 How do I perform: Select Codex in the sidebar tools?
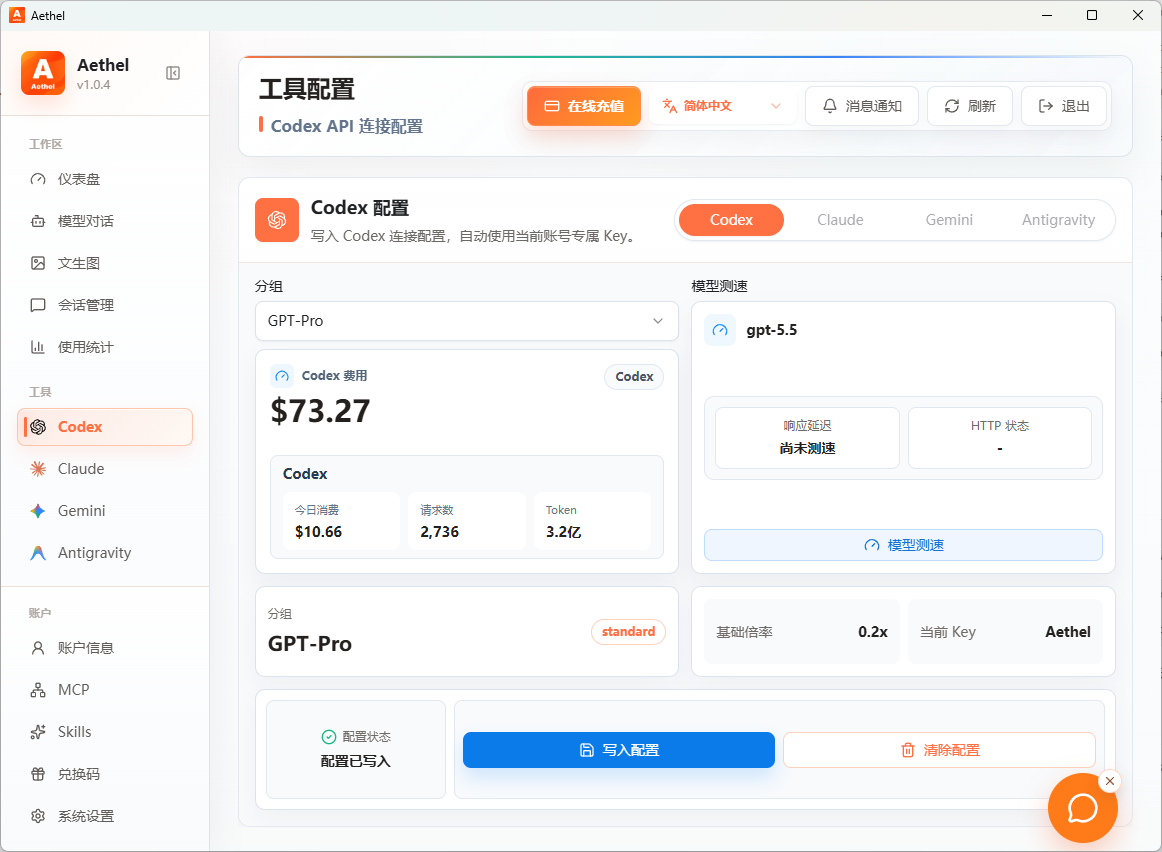click(104, 427)
